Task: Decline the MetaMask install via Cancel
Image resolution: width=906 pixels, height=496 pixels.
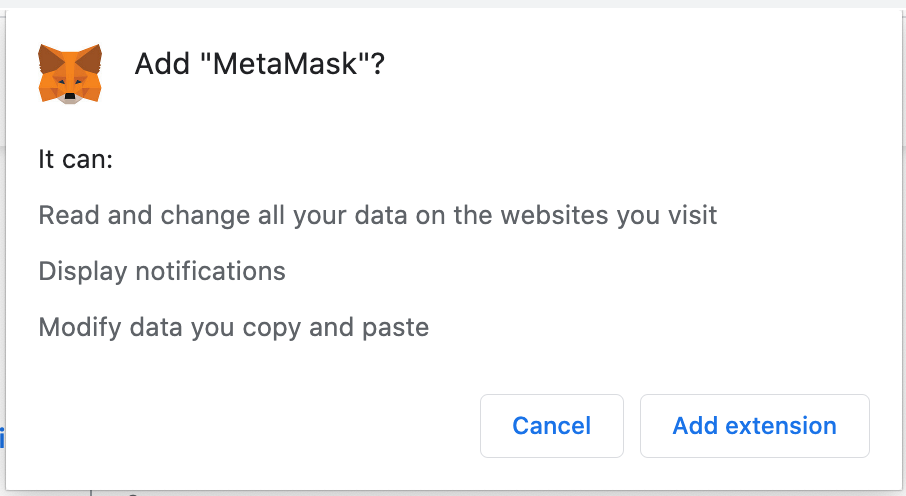Action: point(551,426)
